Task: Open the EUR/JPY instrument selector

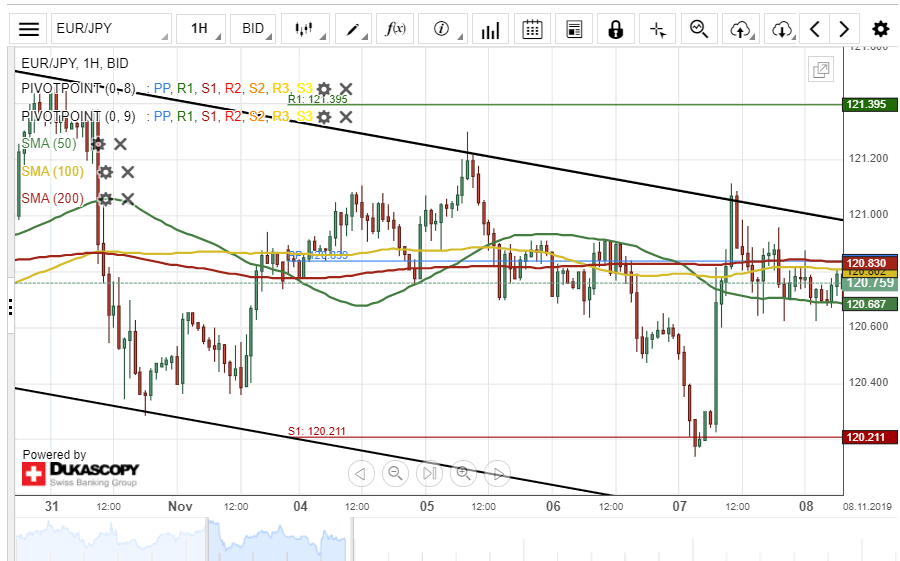Action: (111, 29)
